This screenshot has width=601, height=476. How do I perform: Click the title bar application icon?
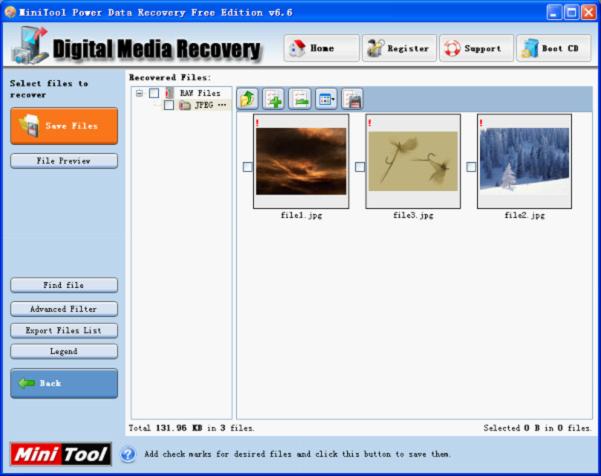tap(10, 12)
